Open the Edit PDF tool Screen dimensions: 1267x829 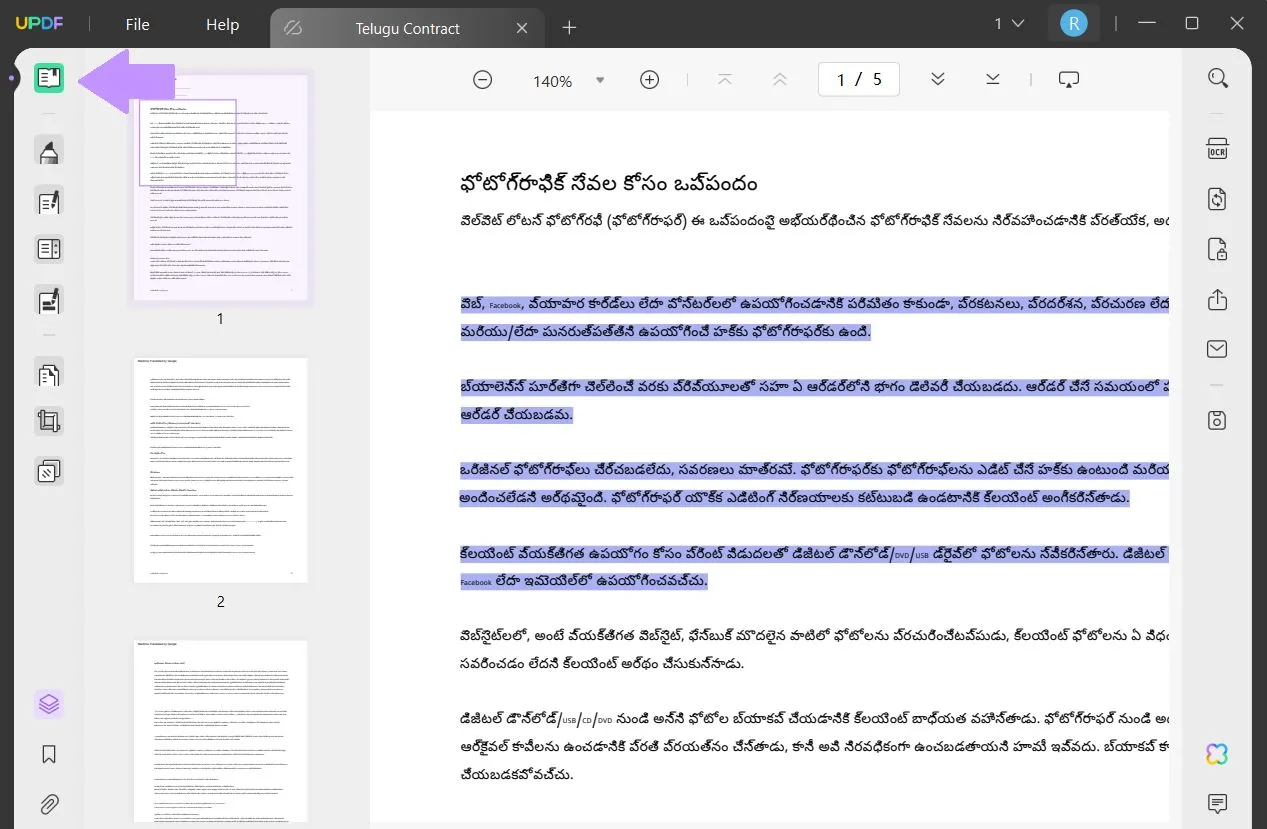coord(48,201)
